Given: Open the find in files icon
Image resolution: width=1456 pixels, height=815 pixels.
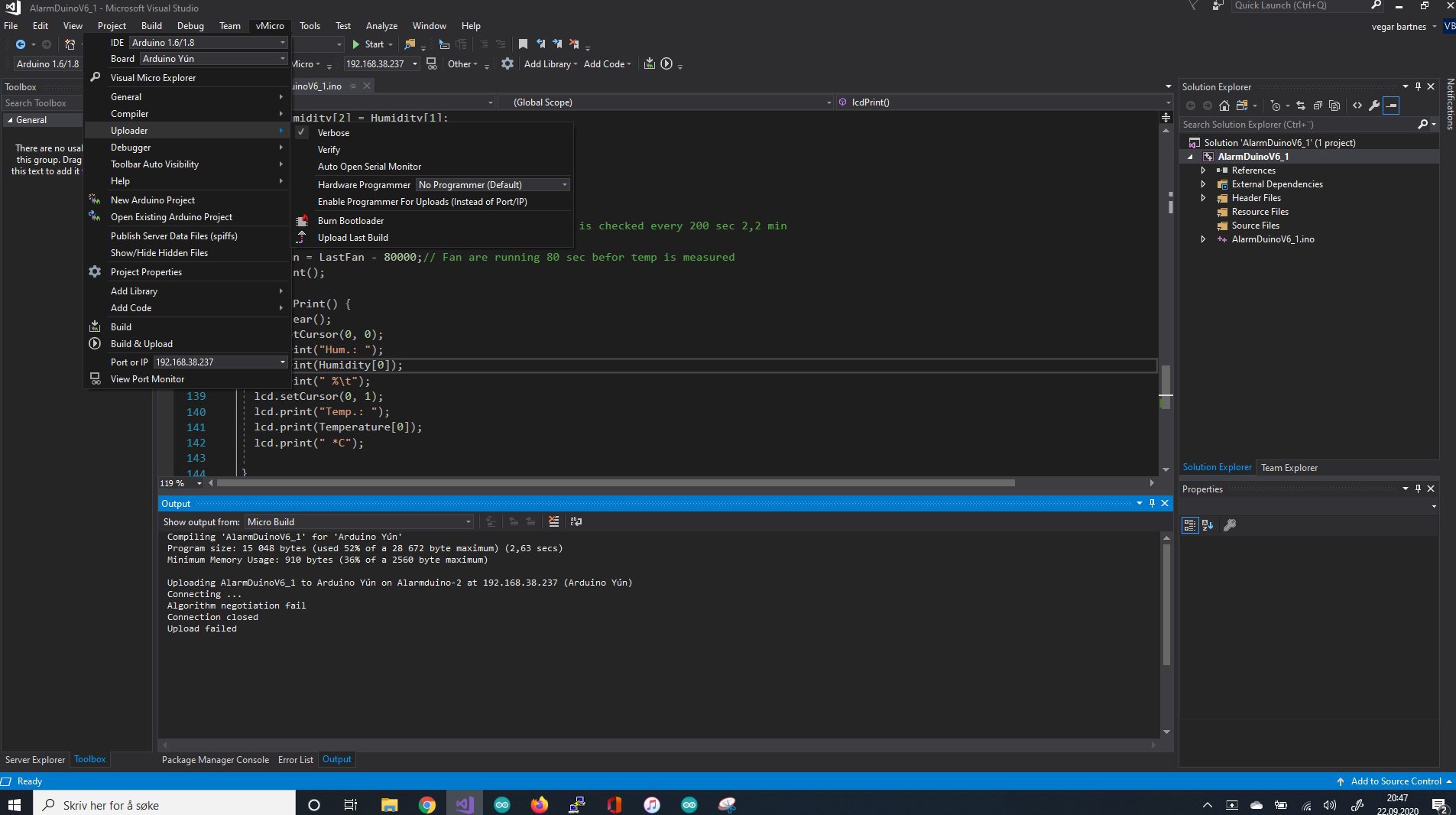Looking at the screenshot, I should pos(410,44).
